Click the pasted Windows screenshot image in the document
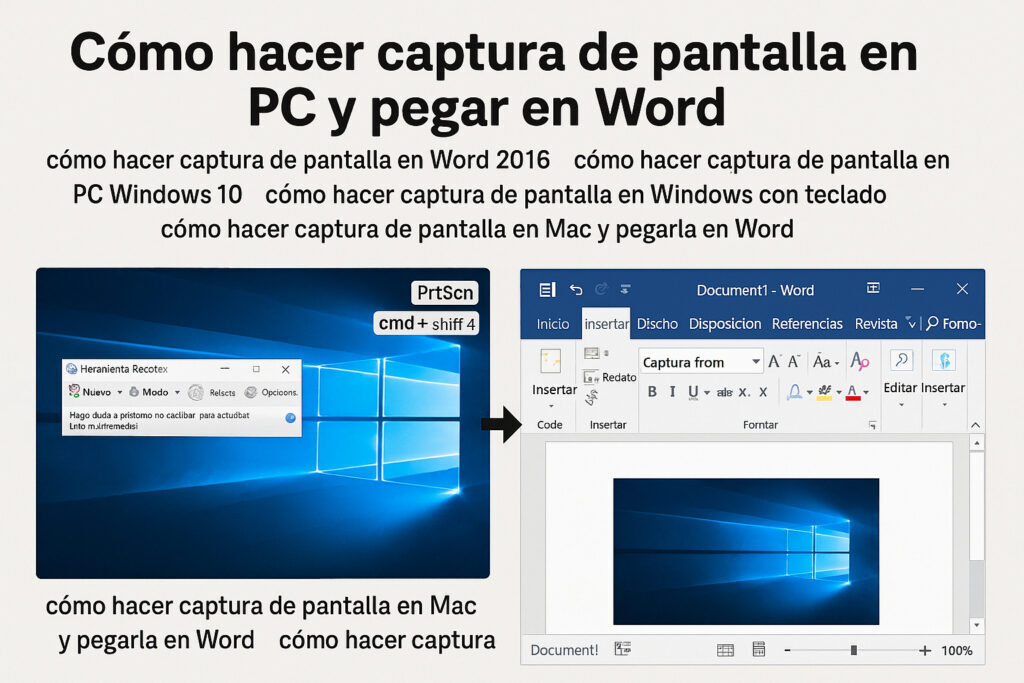Viewport: 1024px width, 683px height. pos(746,551)
